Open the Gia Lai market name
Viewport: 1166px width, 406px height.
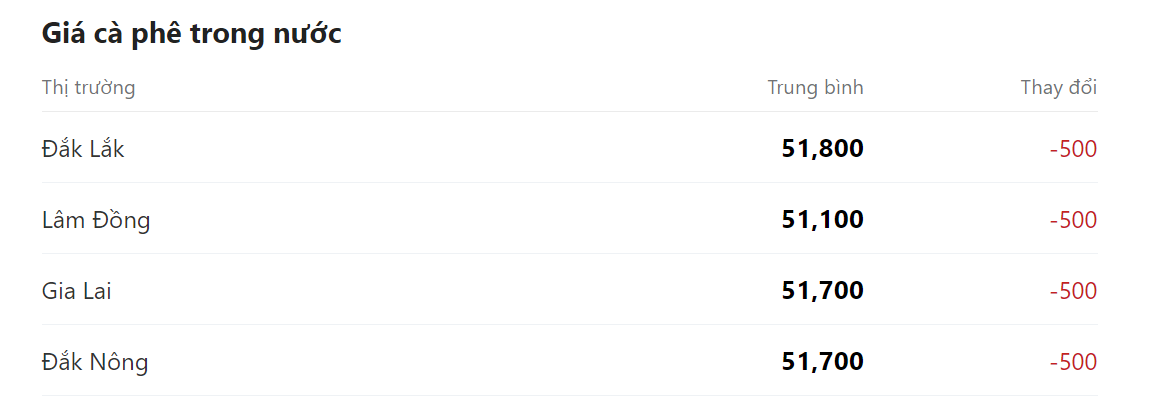76,291
